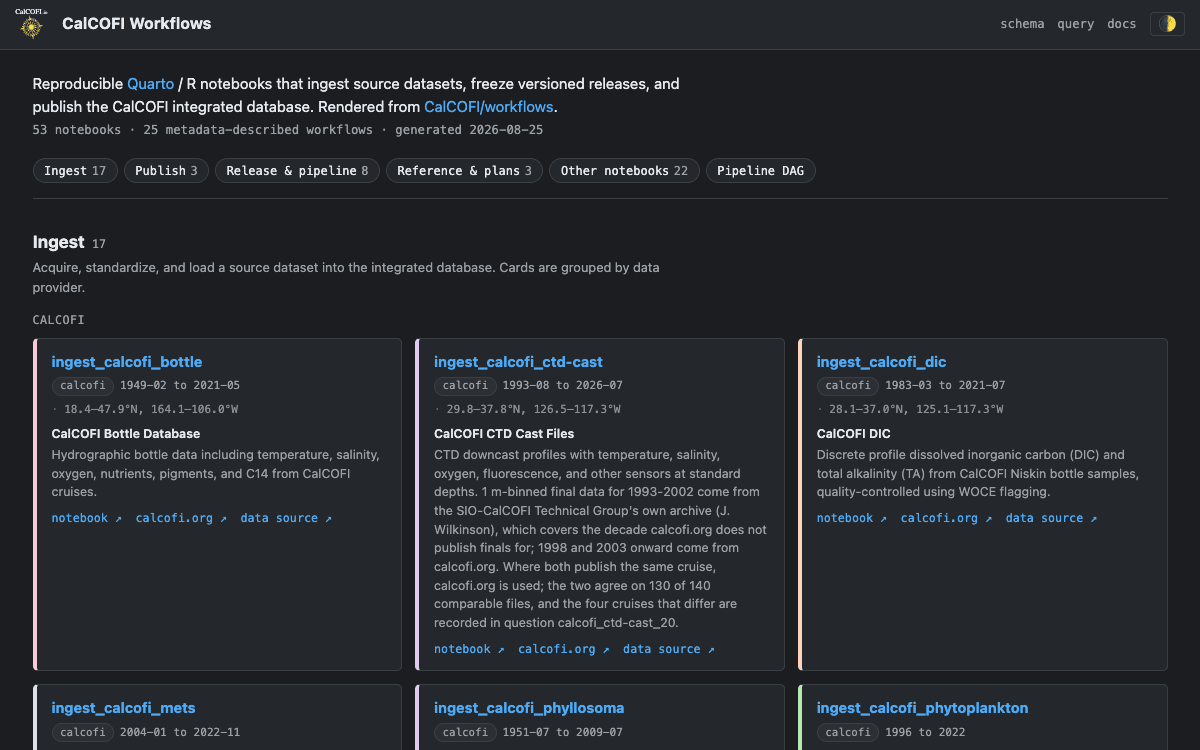Toggle the dark/light theme button

tap(1167, 24)
